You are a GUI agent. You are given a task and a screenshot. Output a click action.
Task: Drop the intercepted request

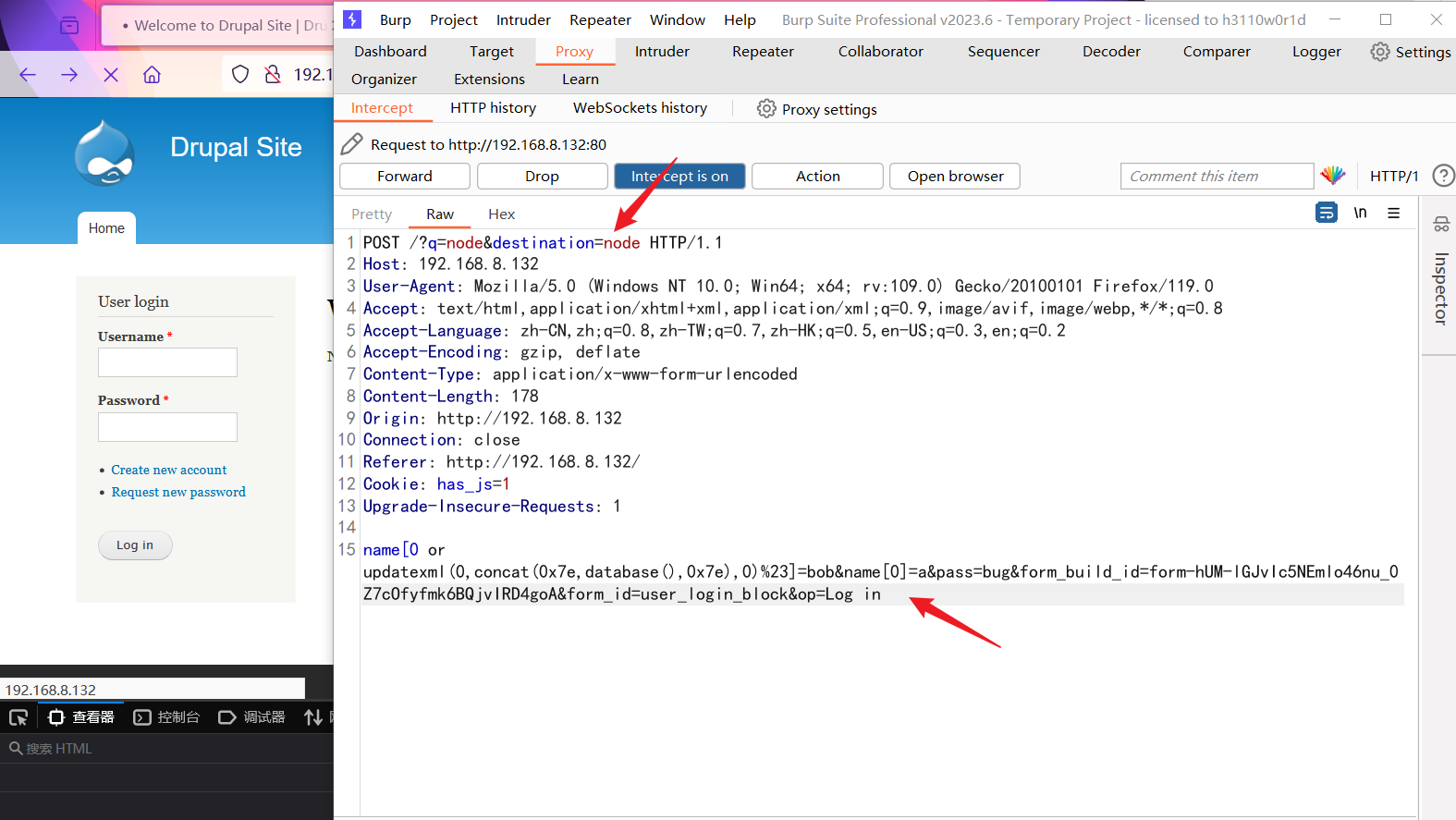tap(542, 176)
